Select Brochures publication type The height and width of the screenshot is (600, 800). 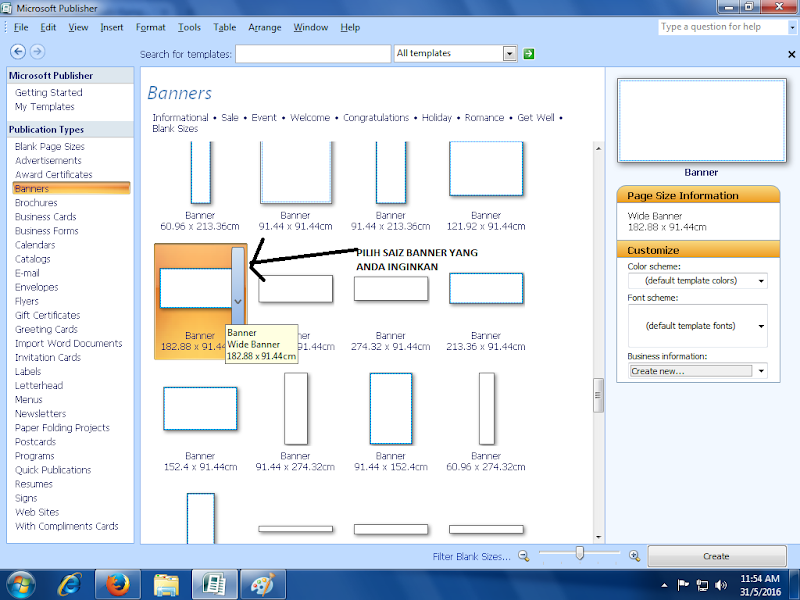click(36, 203)
